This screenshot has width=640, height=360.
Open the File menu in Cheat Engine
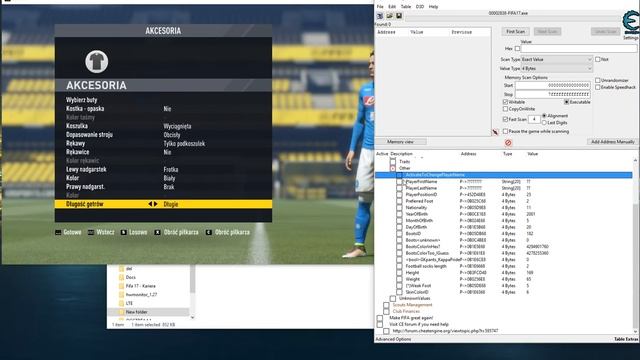(380, 7)
